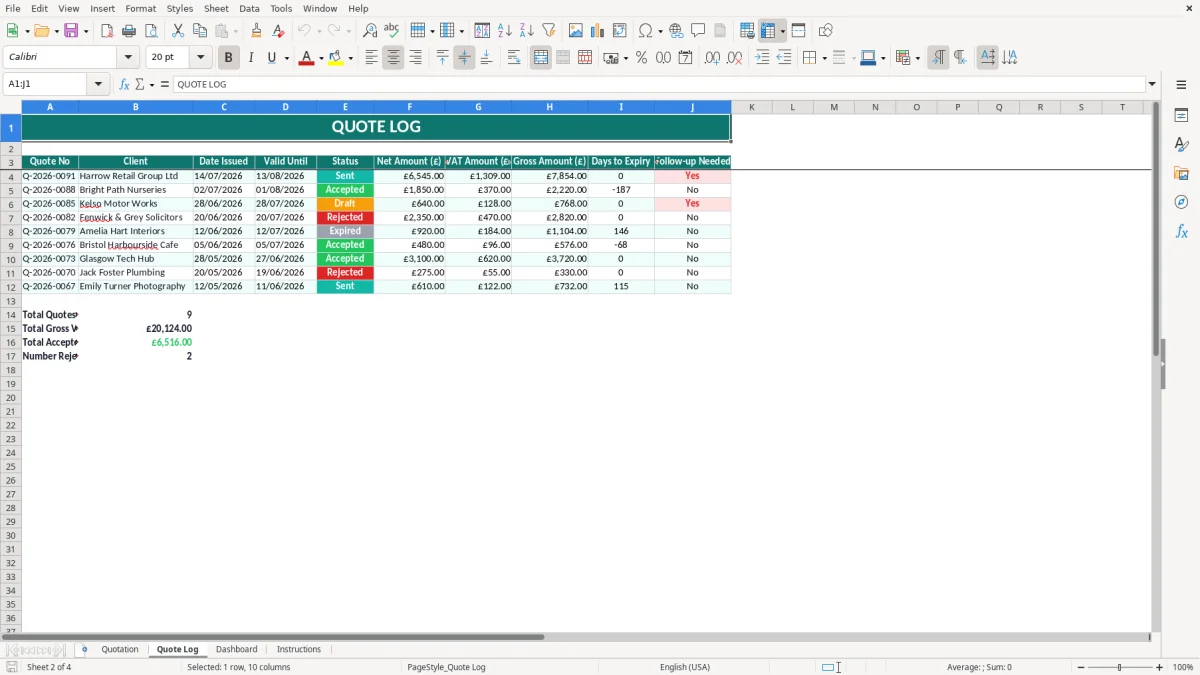Open Font Name dropdown
The image size is (1200, 675).
tap(128, 58)
